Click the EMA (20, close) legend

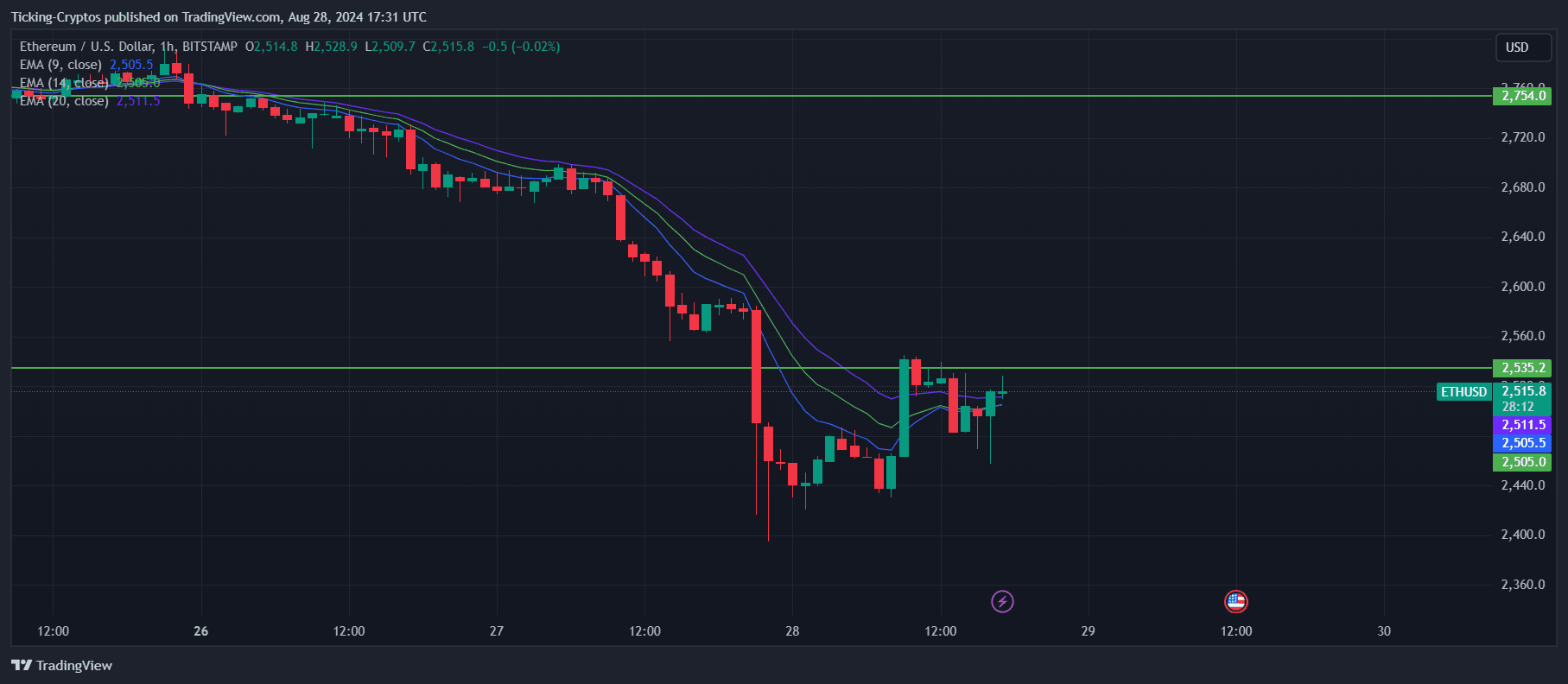[x=64, y=101]
